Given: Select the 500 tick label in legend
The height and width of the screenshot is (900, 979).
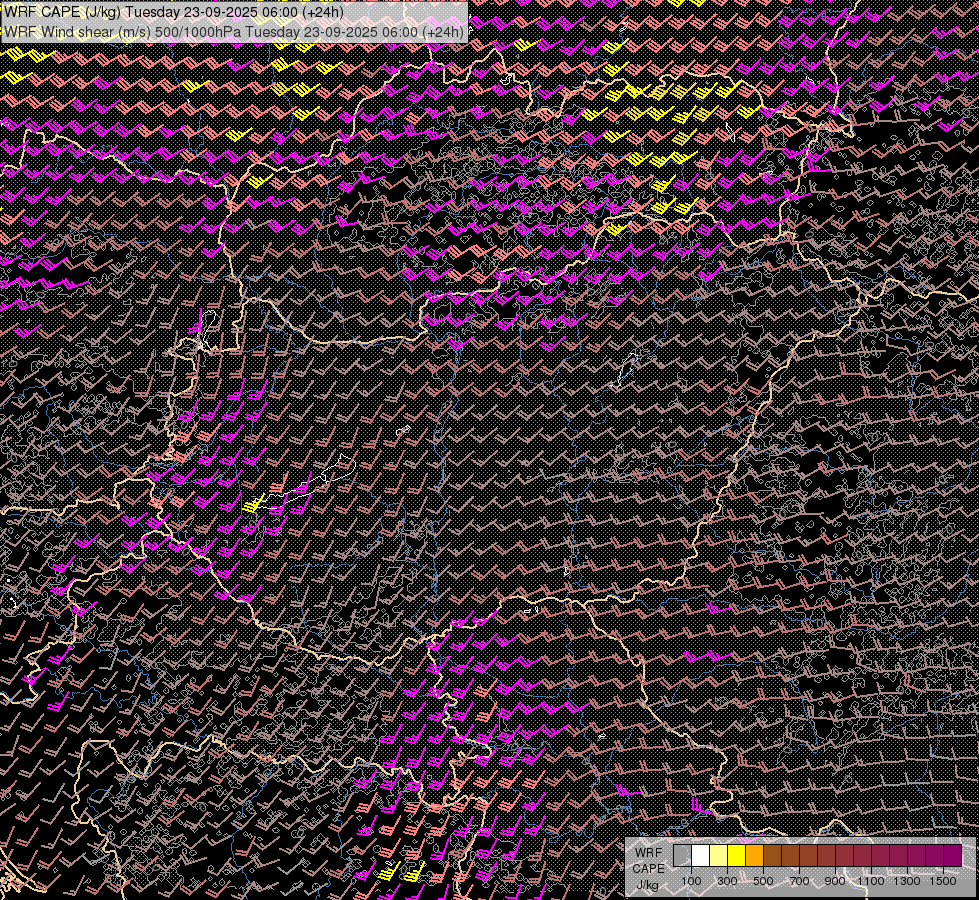Looking at the screenshot, I should coord(763,881).
